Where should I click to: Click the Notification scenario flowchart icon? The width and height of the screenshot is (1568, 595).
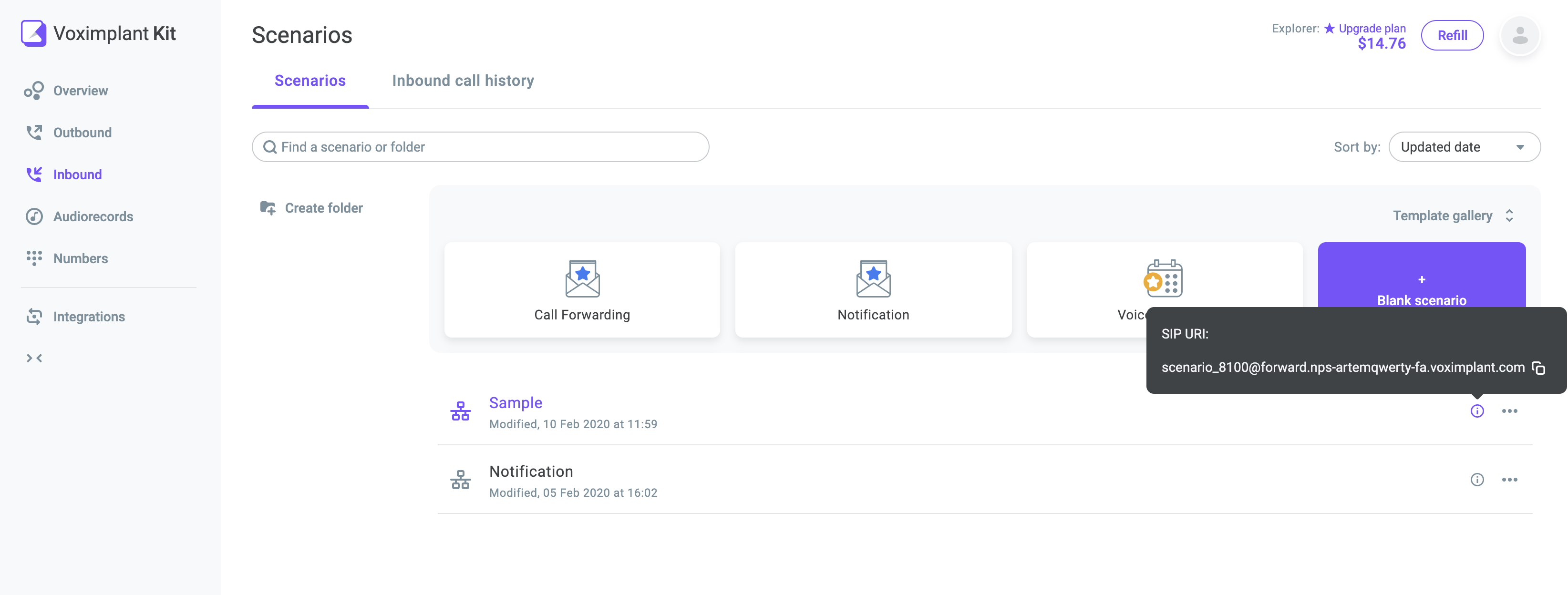(461, 480)
